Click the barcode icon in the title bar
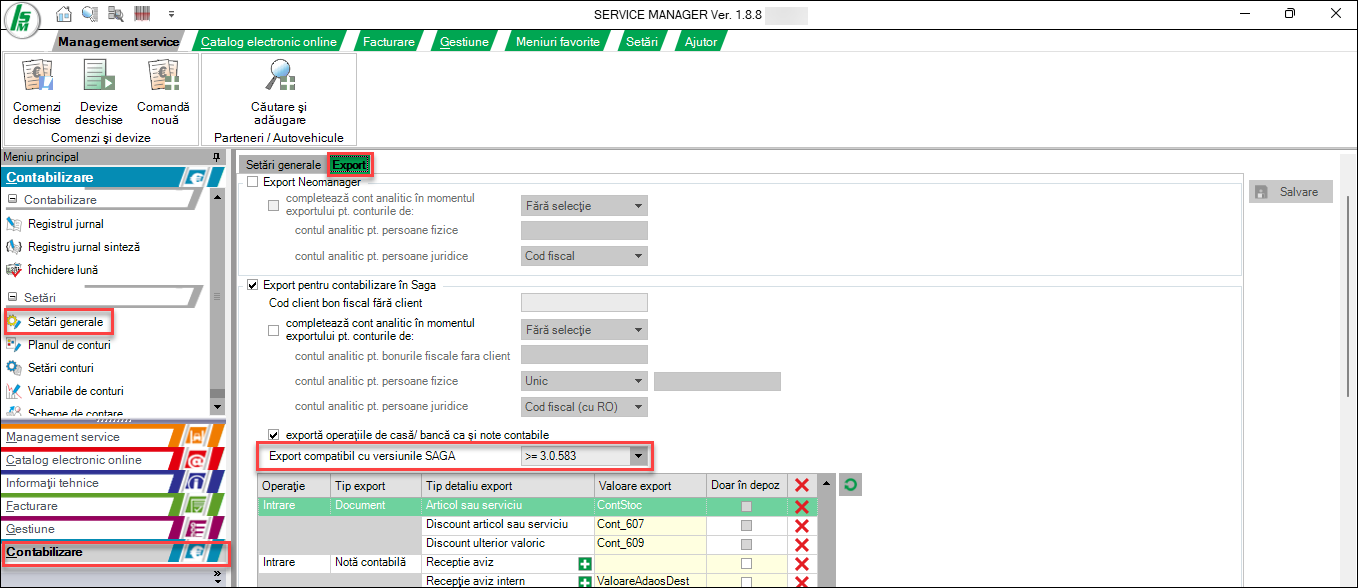The image size is (1358, 588). [141, 14]
